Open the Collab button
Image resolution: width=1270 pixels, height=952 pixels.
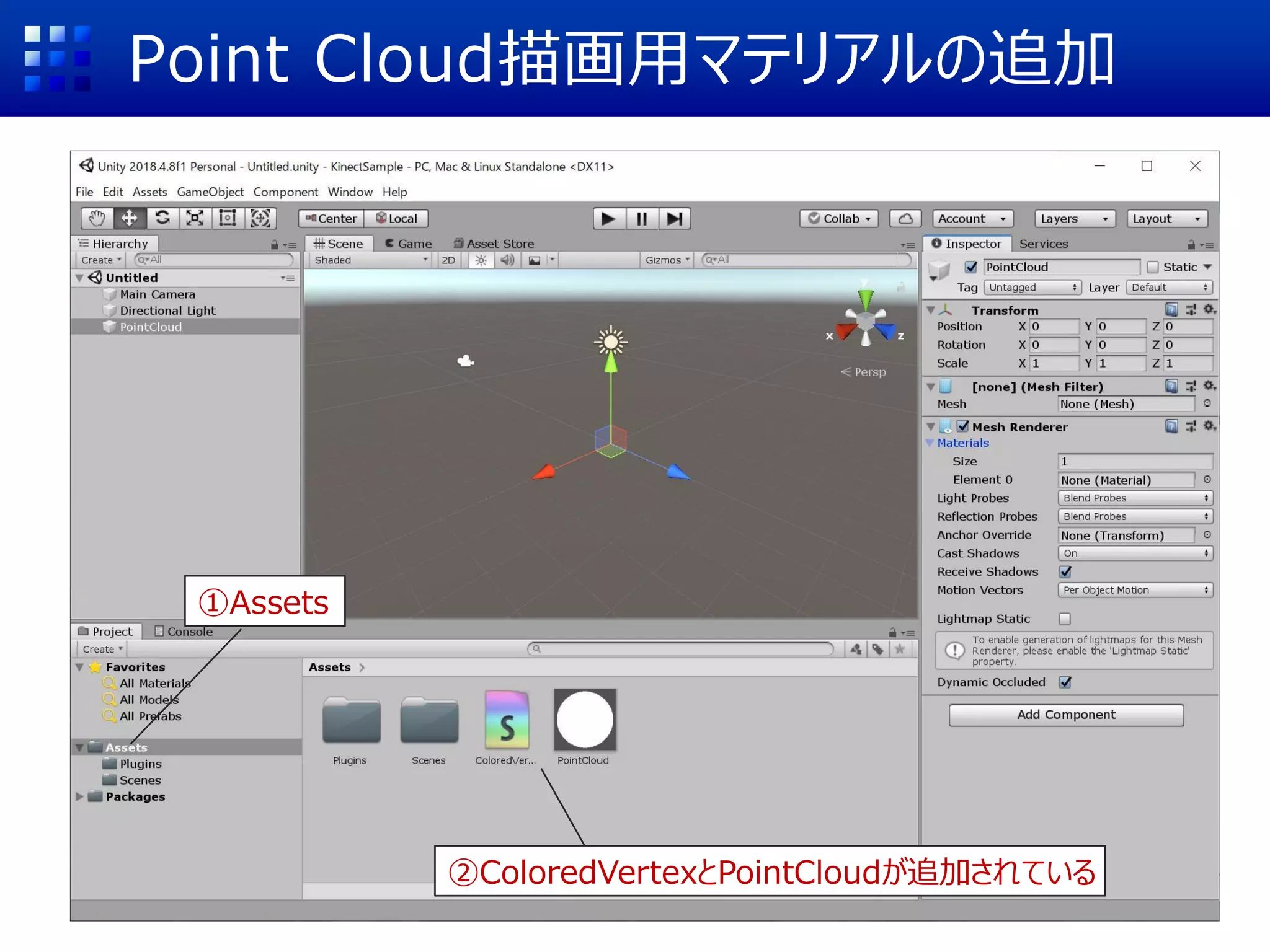tap(839, 218)
